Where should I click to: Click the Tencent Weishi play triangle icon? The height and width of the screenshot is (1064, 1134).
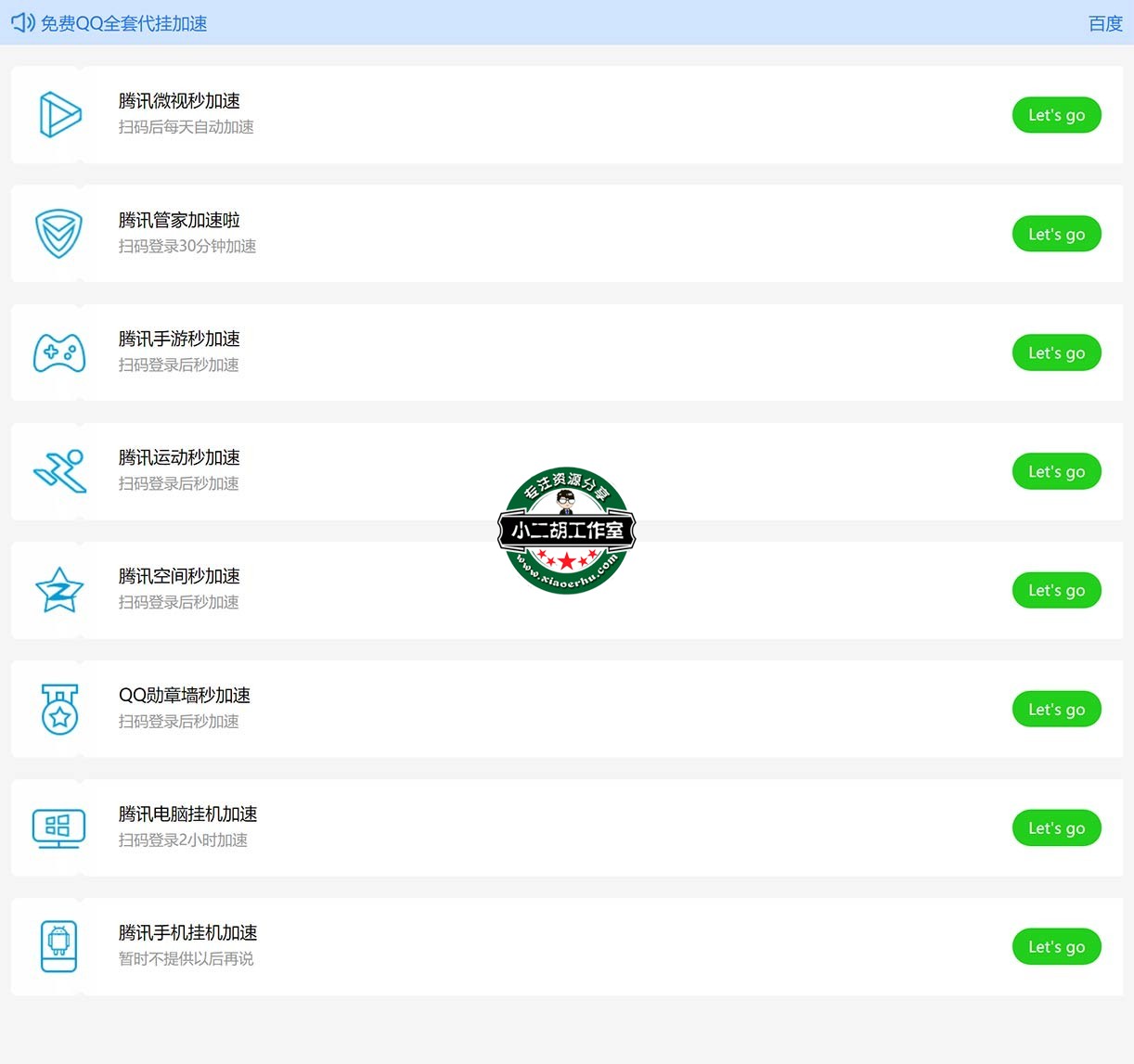(x=60, y=115)
